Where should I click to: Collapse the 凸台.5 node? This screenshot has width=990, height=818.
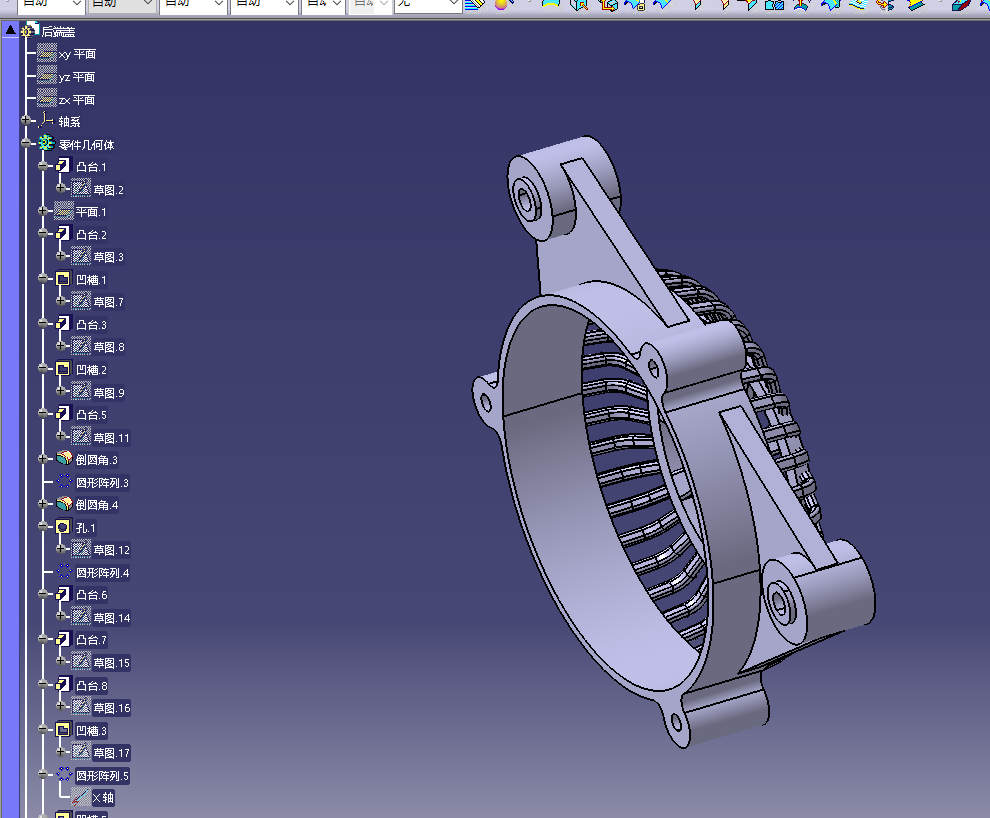(43, 413)
